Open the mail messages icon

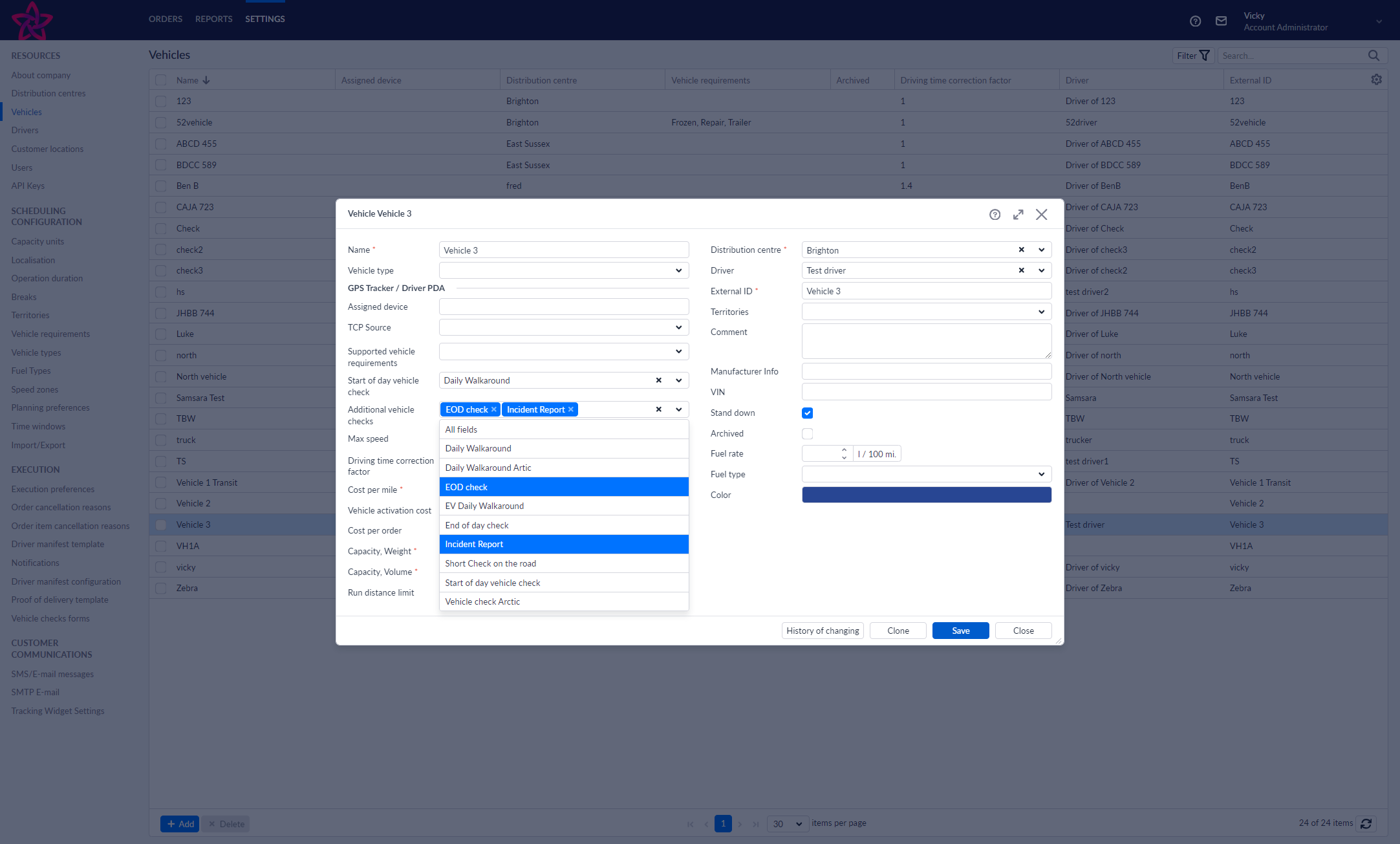[1221, 21]
